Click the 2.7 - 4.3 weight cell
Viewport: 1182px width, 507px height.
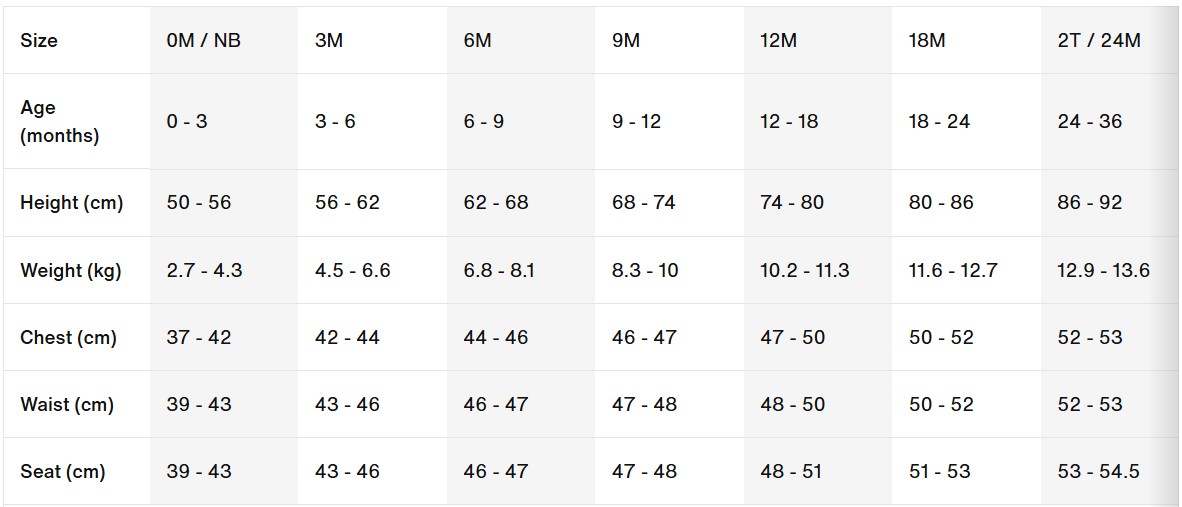204,270
